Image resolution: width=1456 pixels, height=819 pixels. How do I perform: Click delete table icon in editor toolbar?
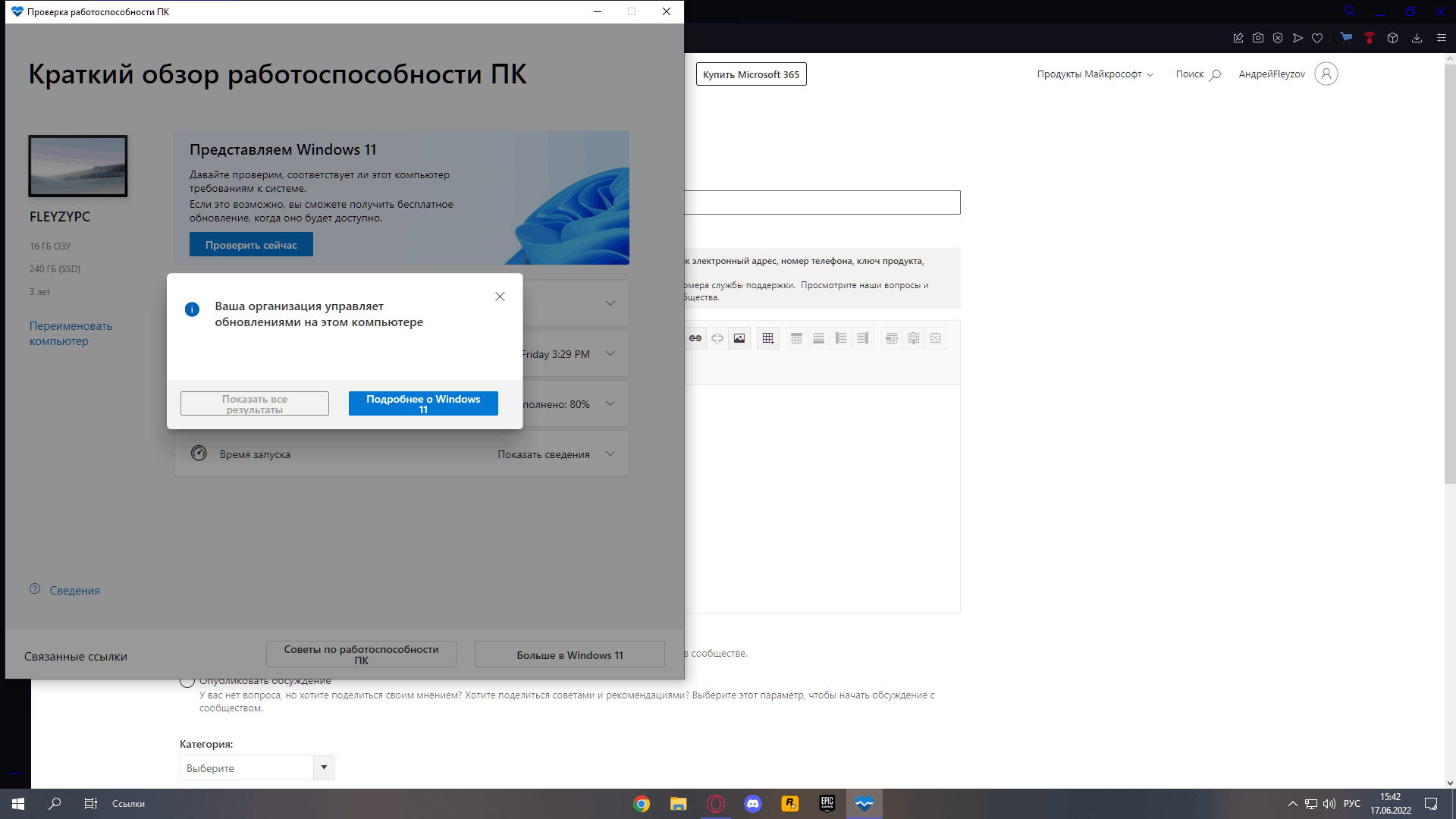tap(936, 338)
